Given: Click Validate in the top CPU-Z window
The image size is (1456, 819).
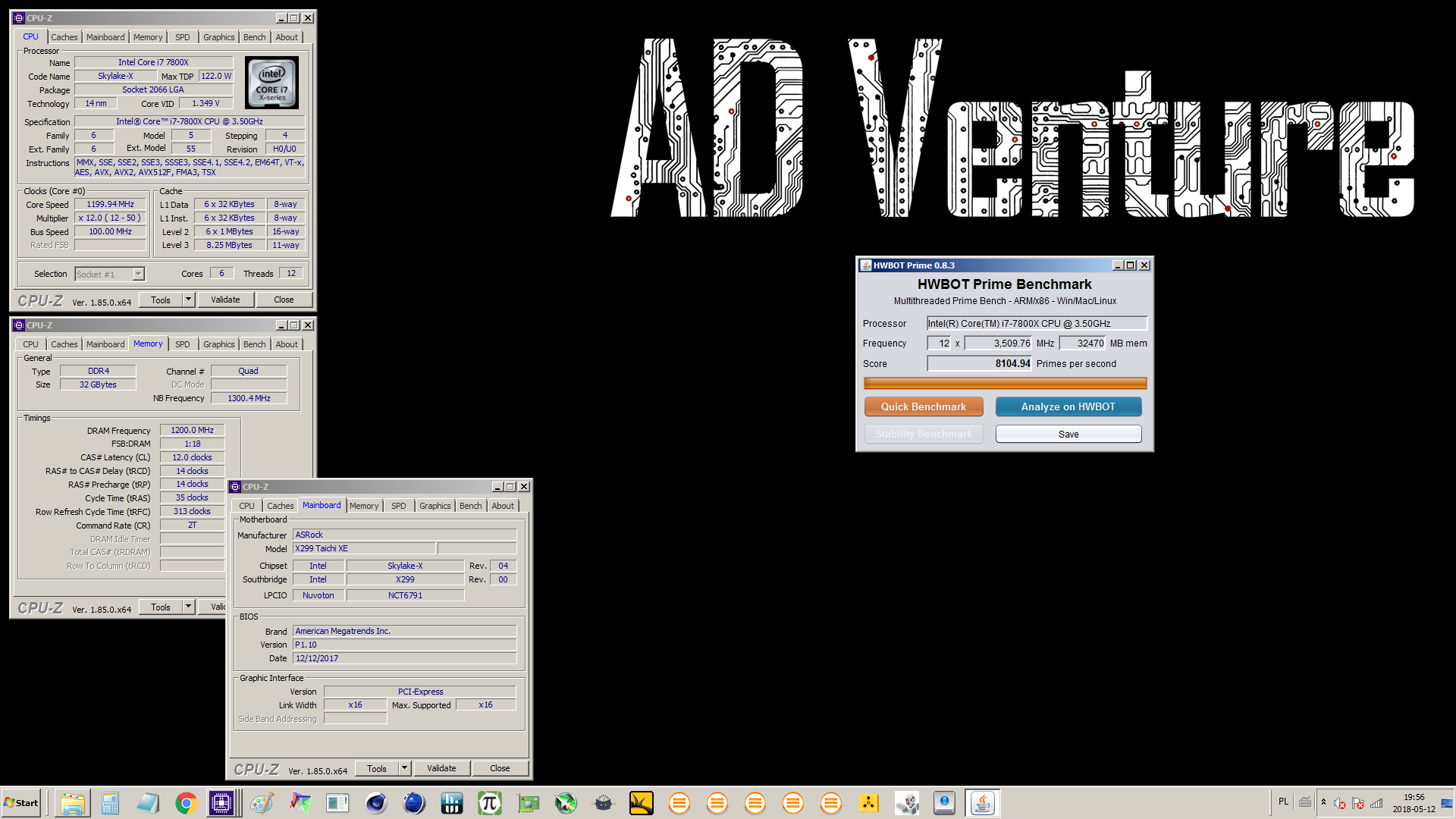Looking at the screenshot, I should tap(225, 300).
